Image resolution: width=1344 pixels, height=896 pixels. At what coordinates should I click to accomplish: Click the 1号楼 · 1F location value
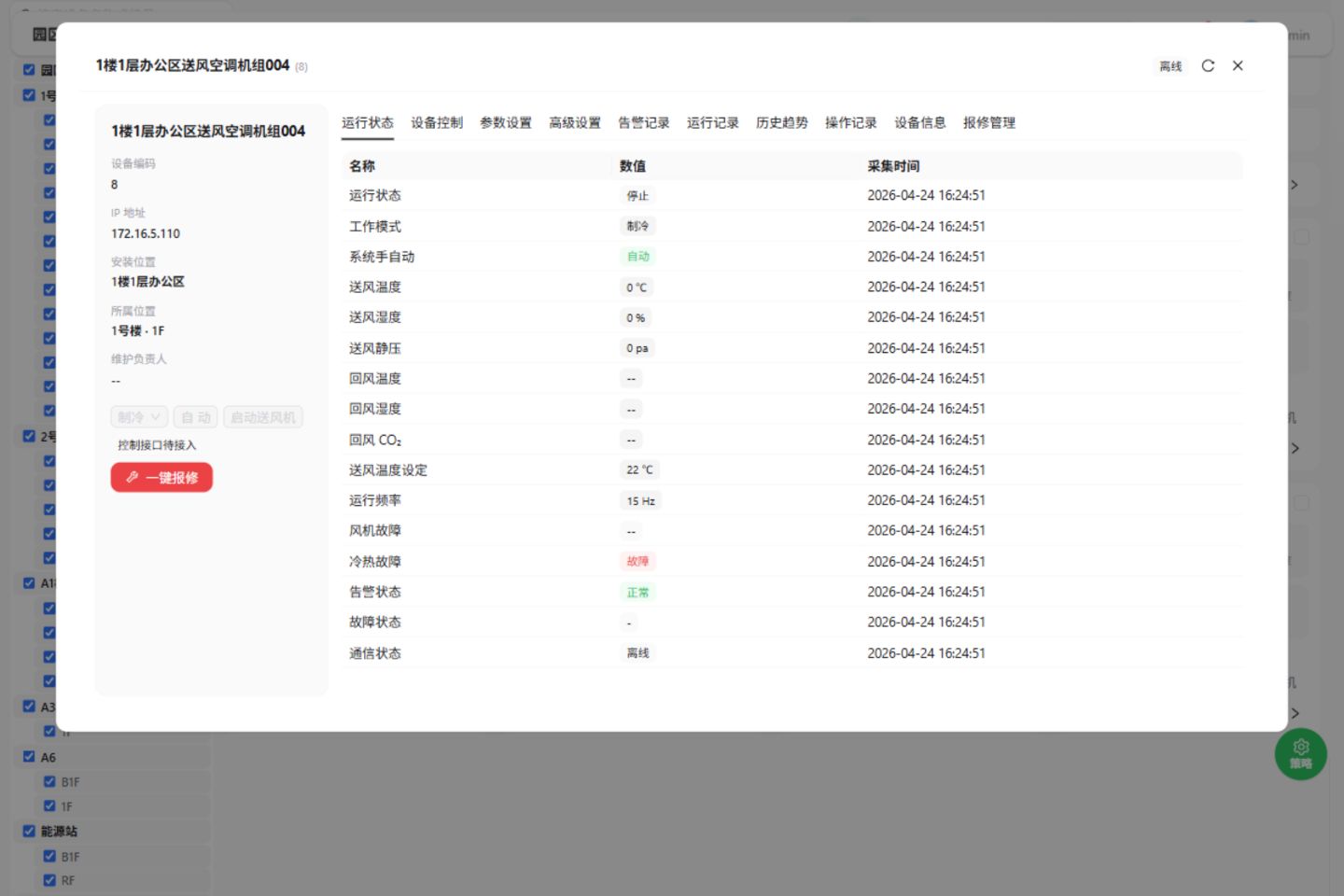[x=137, y=330]
